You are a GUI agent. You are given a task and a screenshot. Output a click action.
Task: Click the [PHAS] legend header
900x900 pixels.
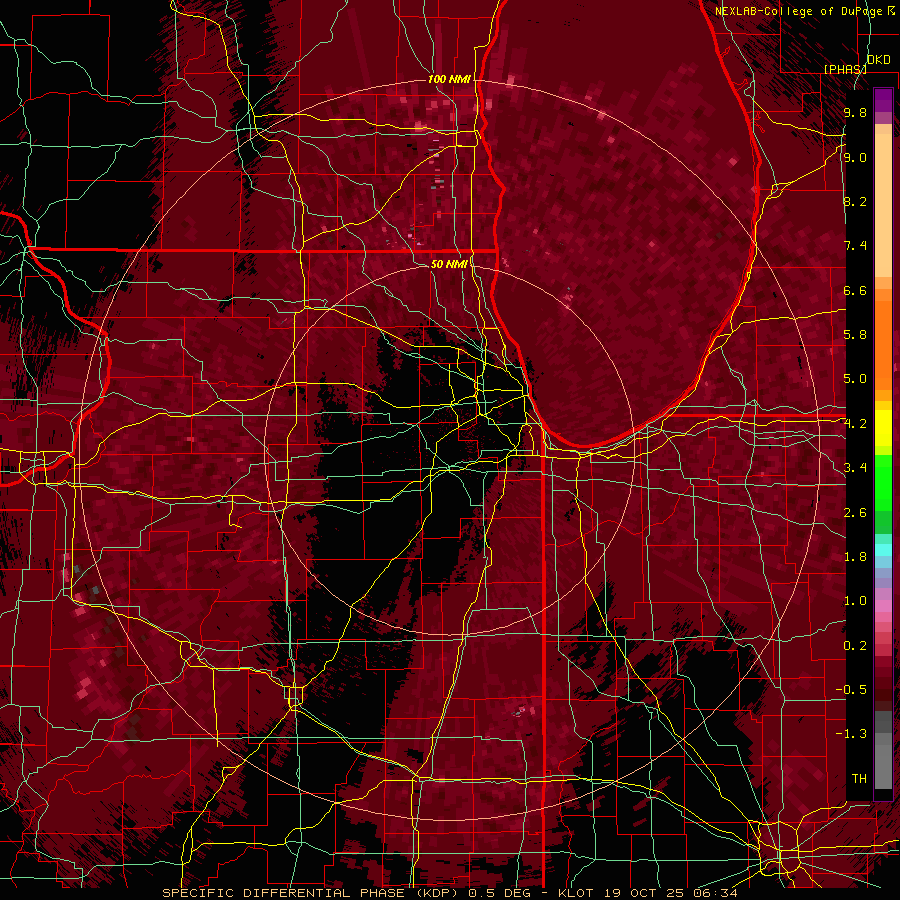(845, 69)
